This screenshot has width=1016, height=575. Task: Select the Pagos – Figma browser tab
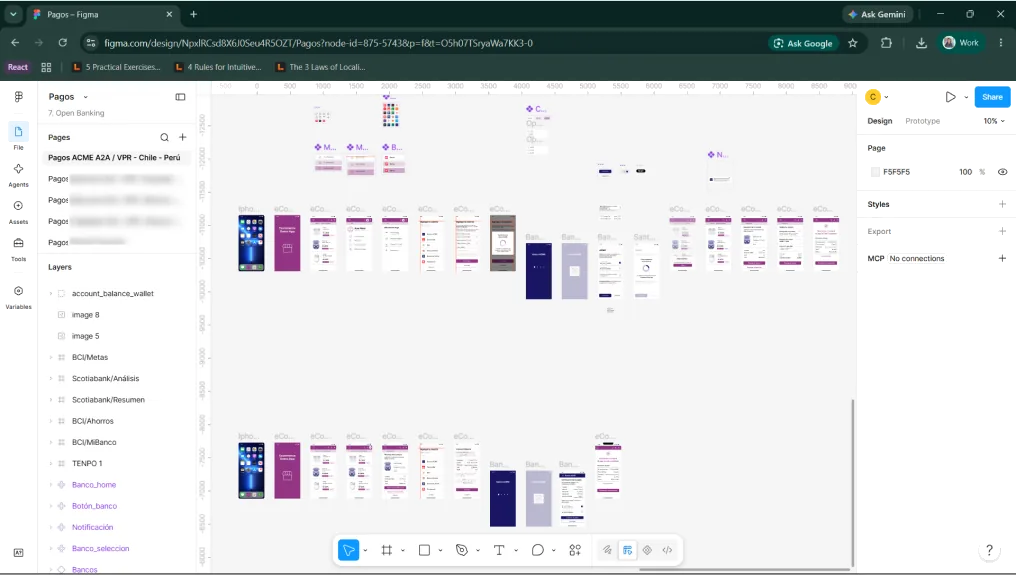[x=102, y=14]
